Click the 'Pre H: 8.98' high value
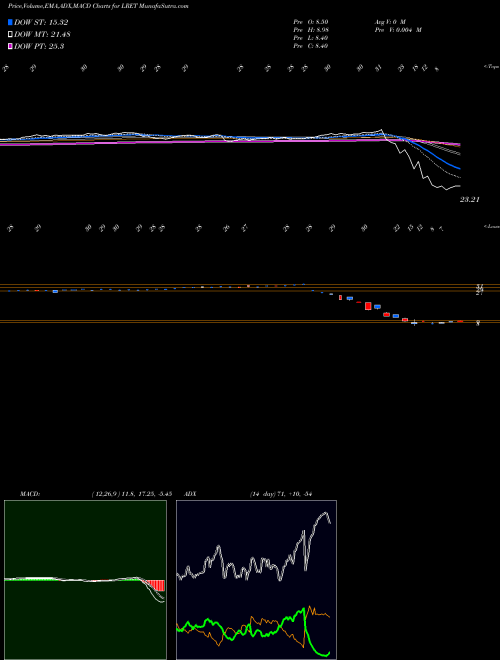Screen dimensions: 500x660 point(311,30)
